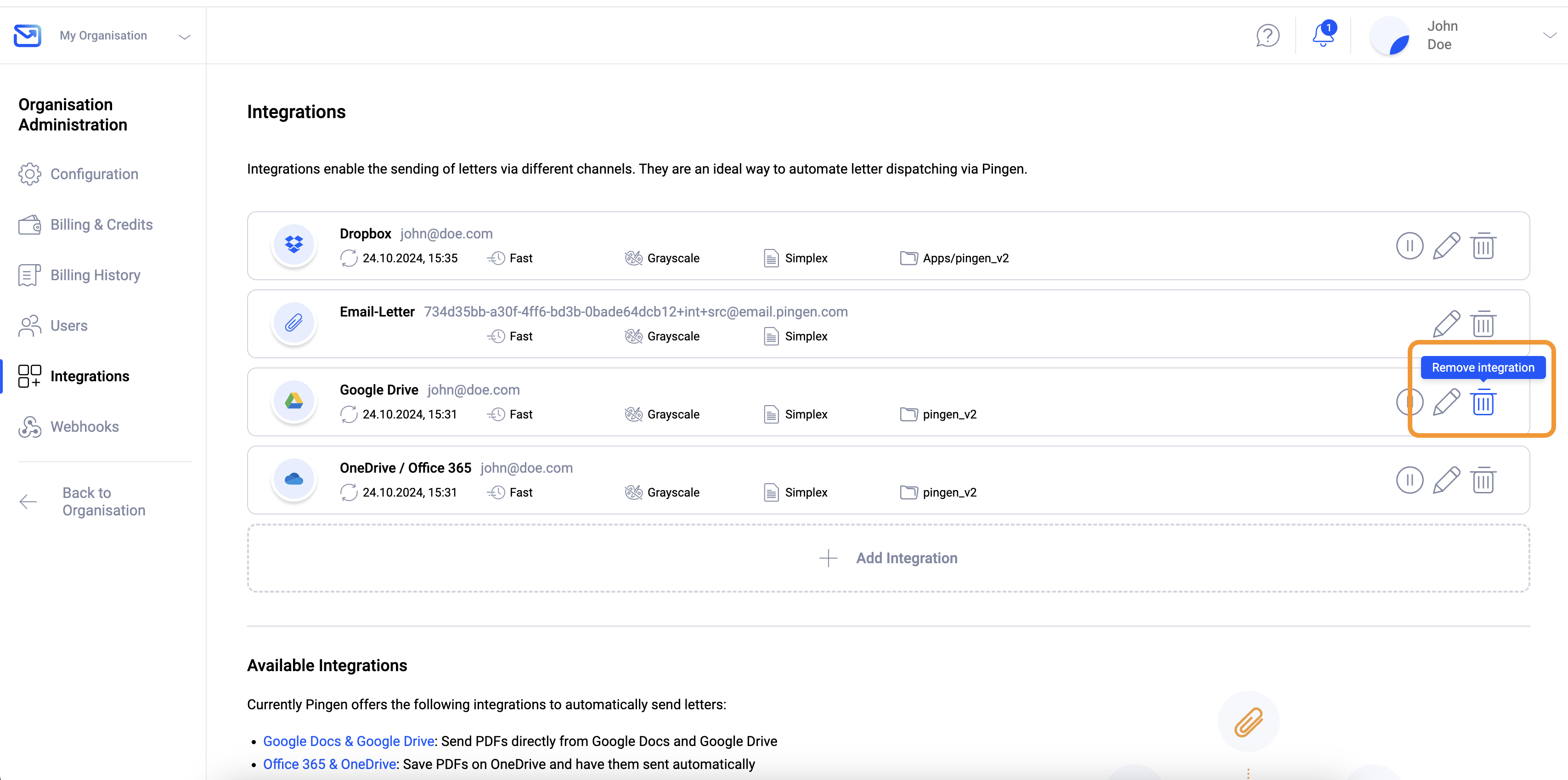Screen dimensions: 1568x780
Task: Click Simplex in the Email-Letter row
Action: pyautogui.click(x=795, y=336)
